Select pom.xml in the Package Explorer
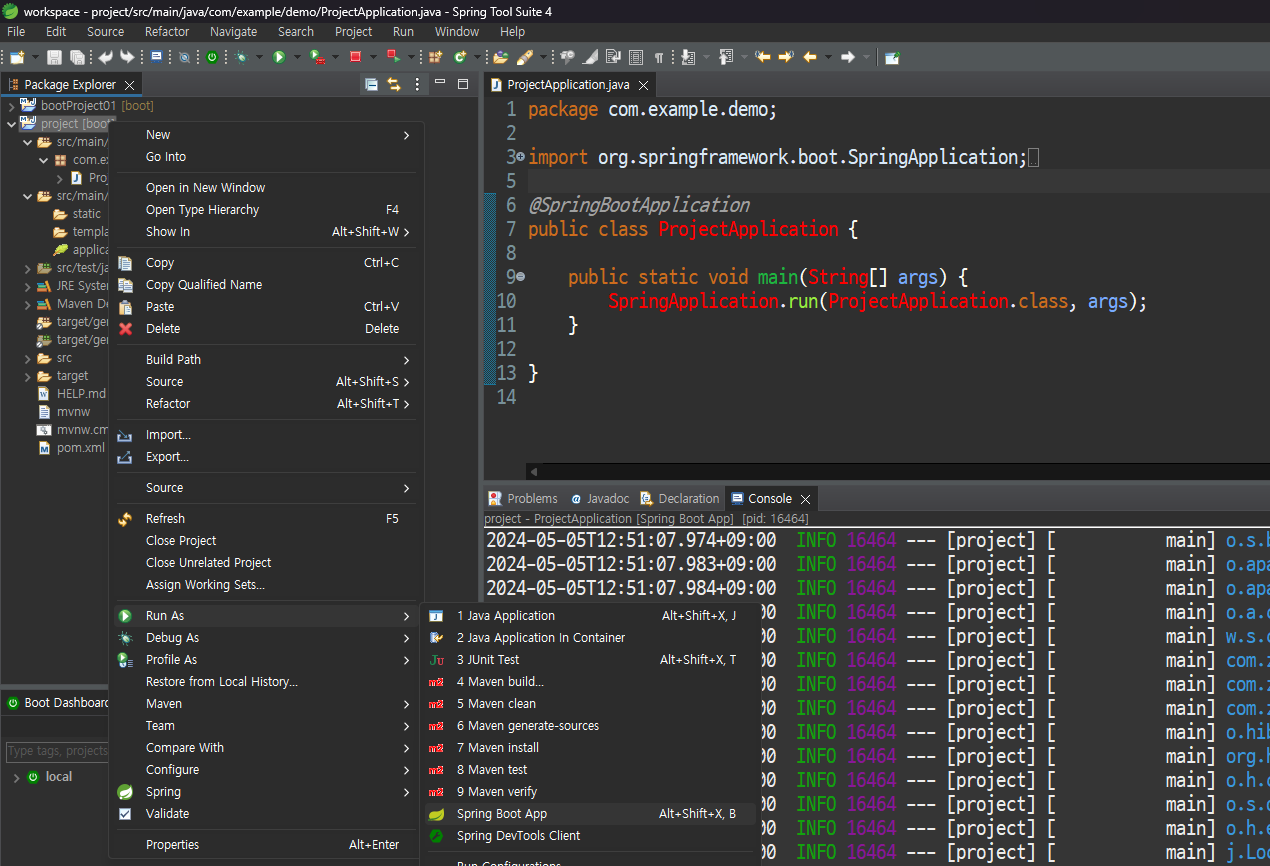The image size is (1270, 866). point(80,448)
